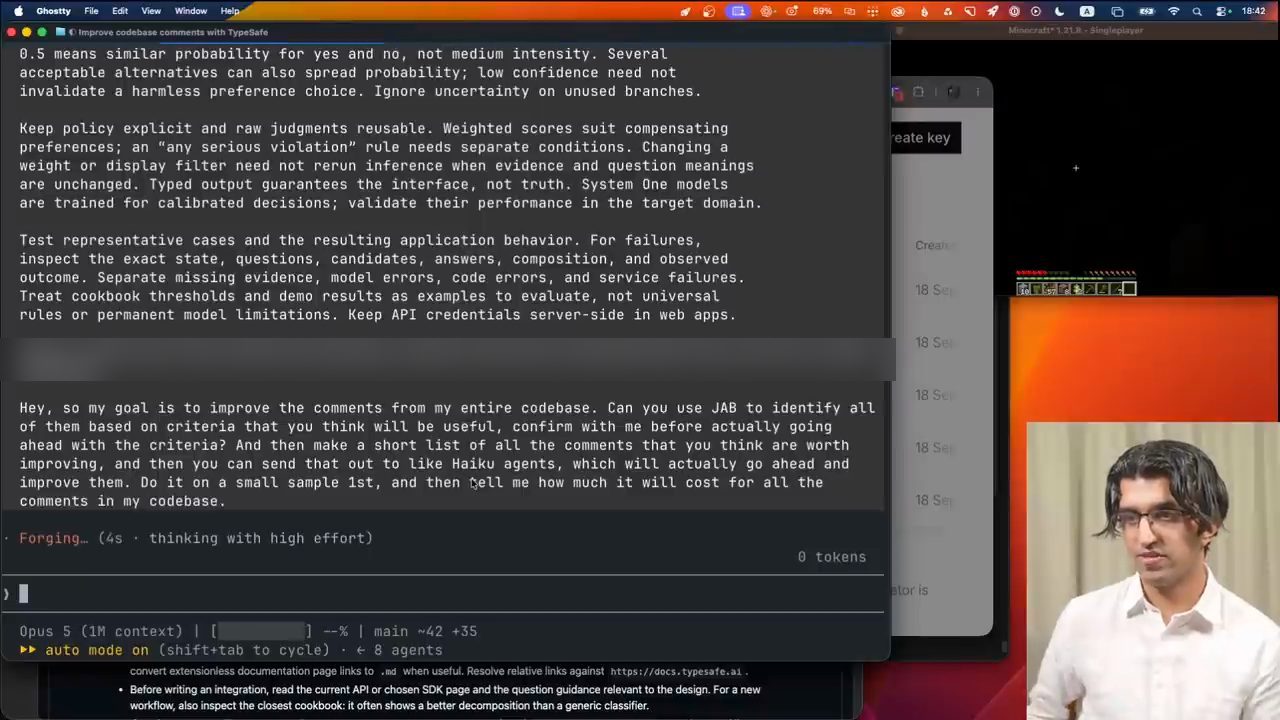1280x720 pixels.
Task: Click the highlighted screen-share menu bar icon
Action: point(738,11)
